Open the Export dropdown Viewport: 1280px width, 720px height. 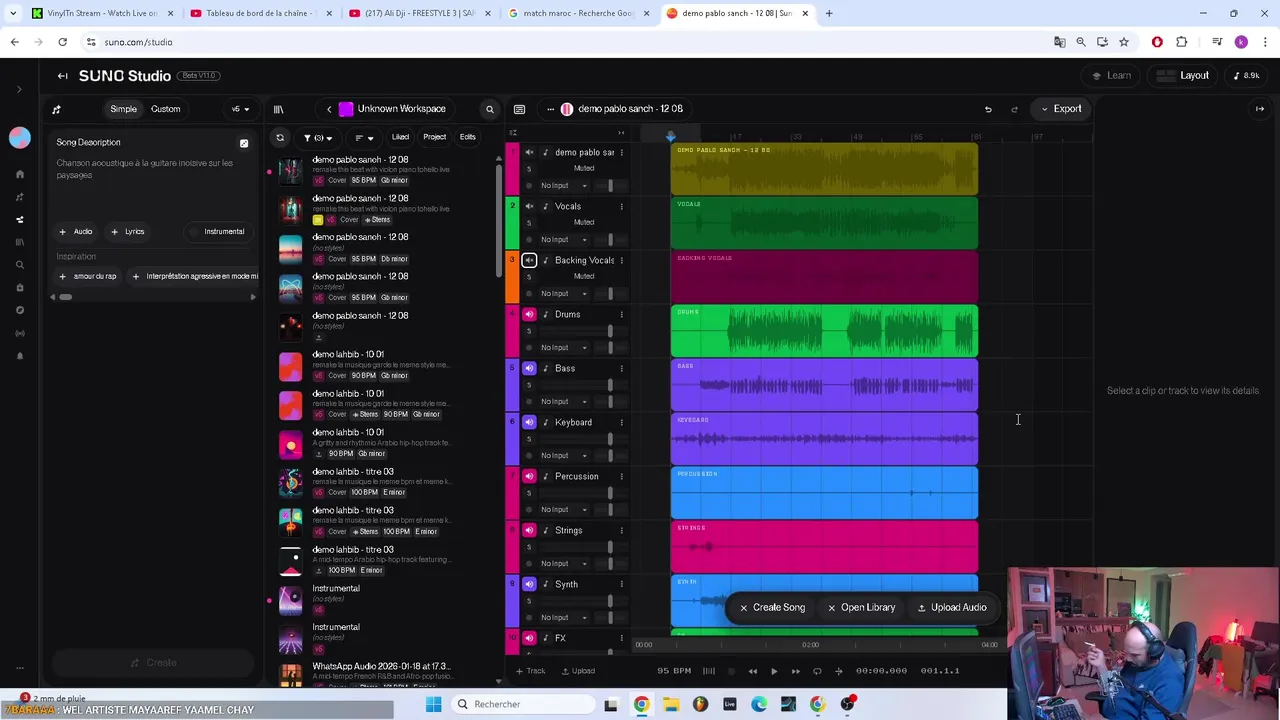1061,109
